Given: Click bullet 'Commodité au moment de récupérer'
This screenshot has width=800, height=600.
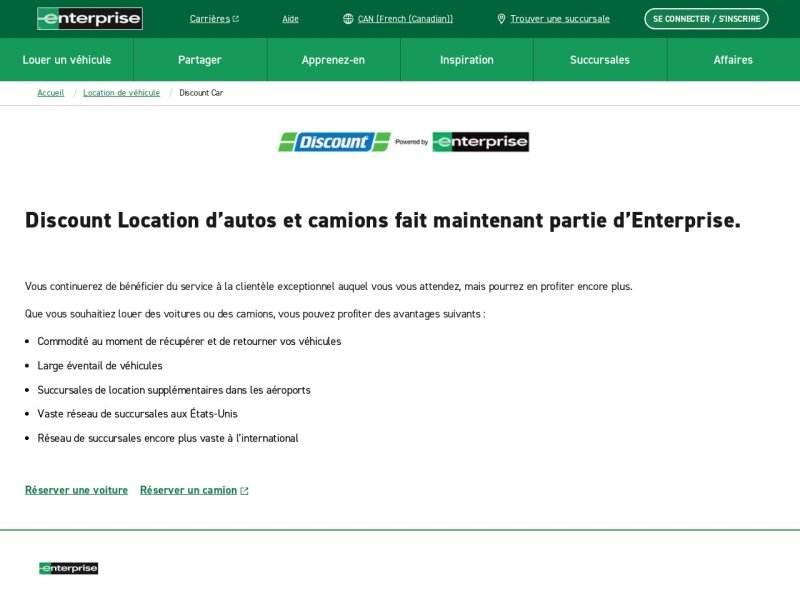Looking at the screenshot, I should [189, 341].
